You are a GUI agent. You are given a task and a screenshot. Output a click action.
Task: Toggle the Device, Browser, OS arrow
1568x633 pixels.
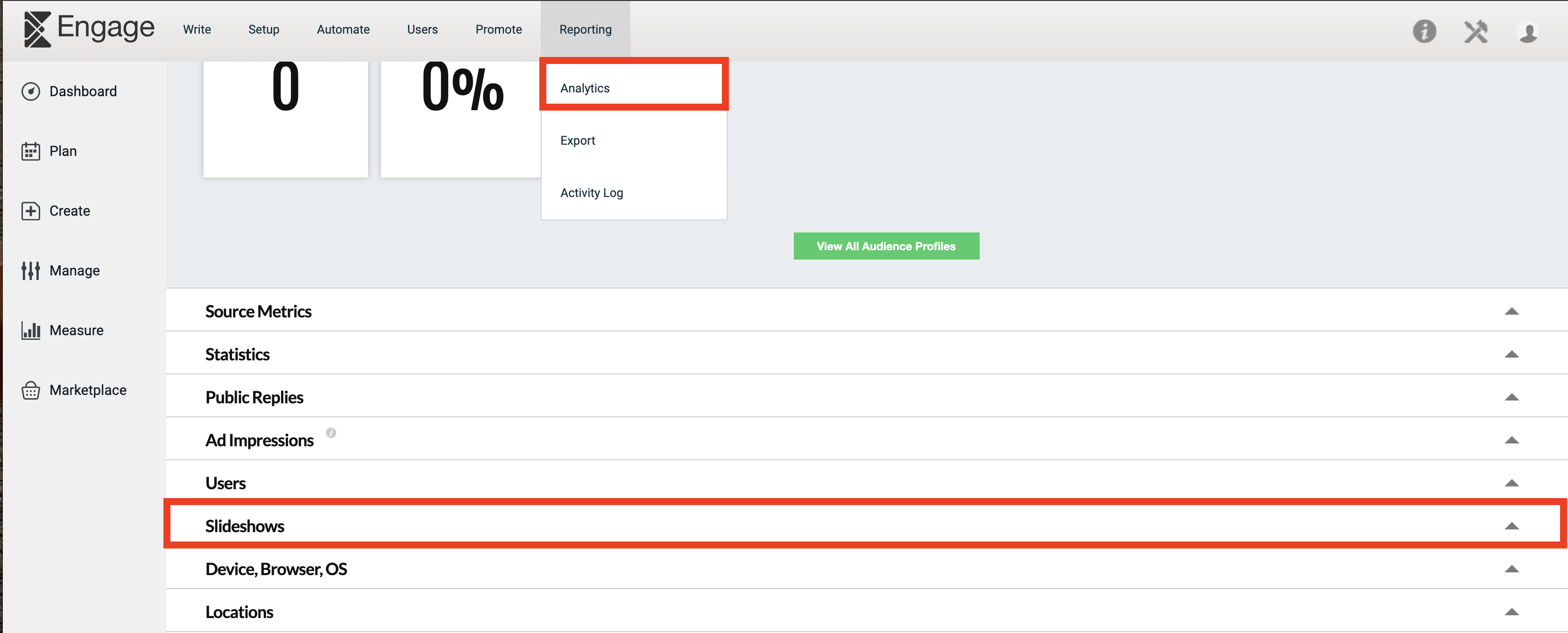[1511, 569]
